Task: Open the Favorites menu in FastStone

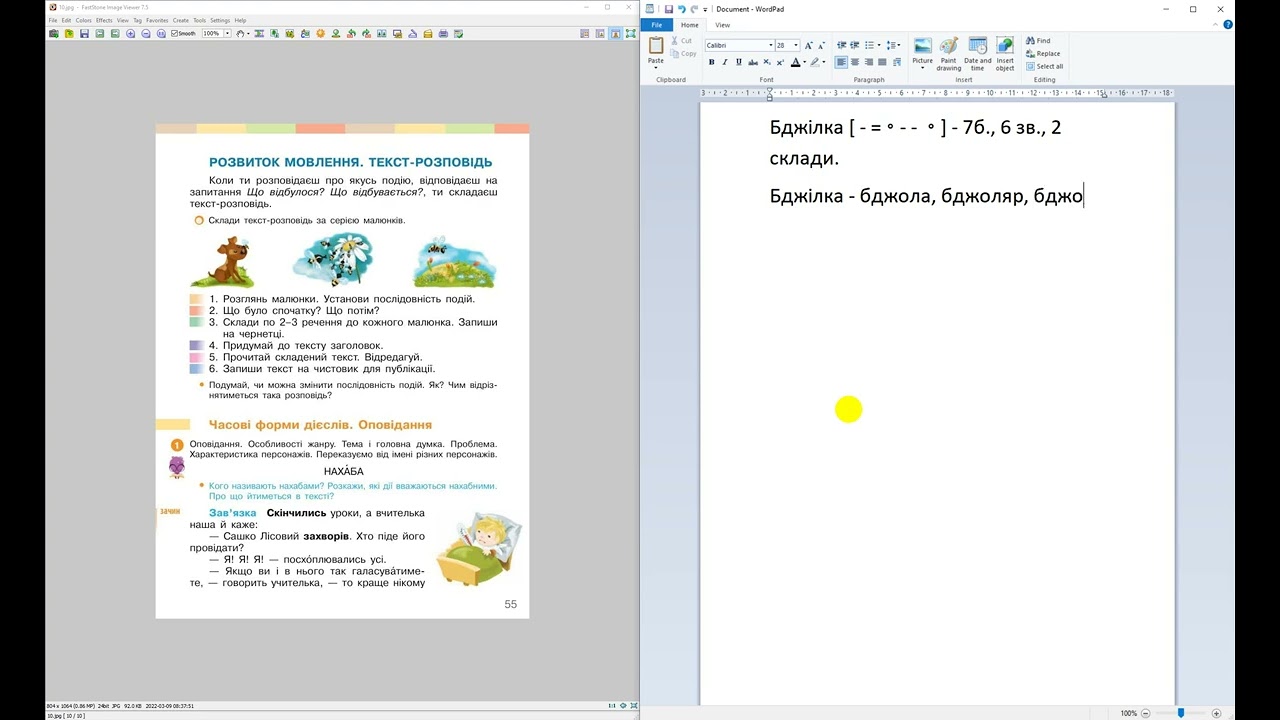Action: 157,20
